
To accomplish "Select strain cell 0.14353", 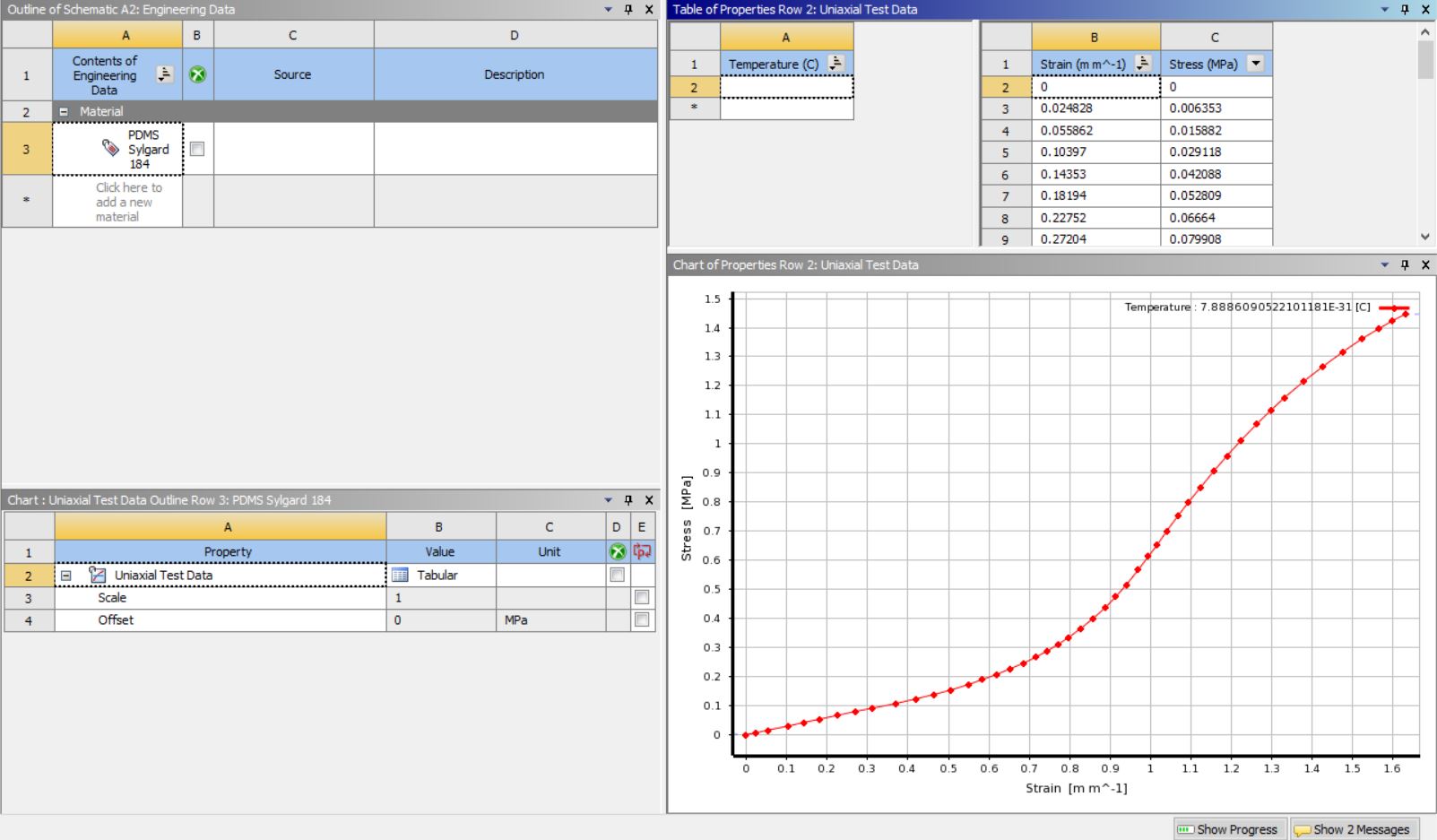I will 1095,175.
